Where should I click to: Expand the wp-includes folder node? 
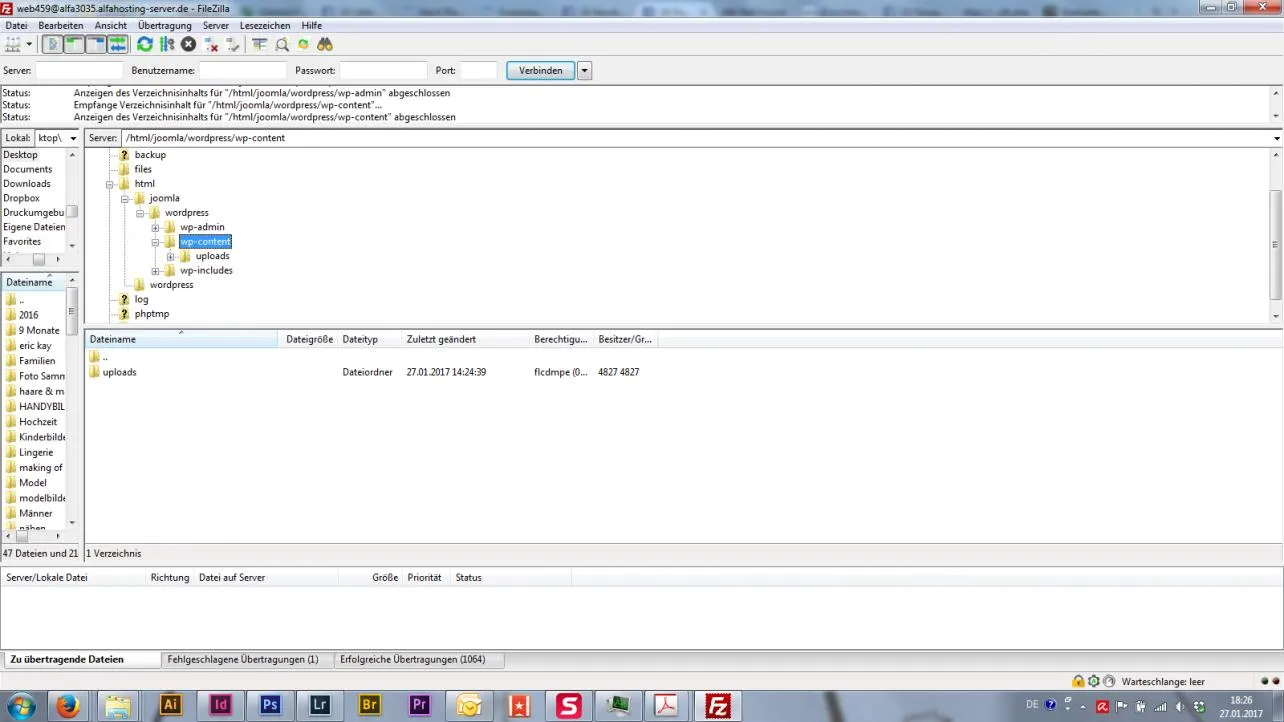tap(156, 271)
